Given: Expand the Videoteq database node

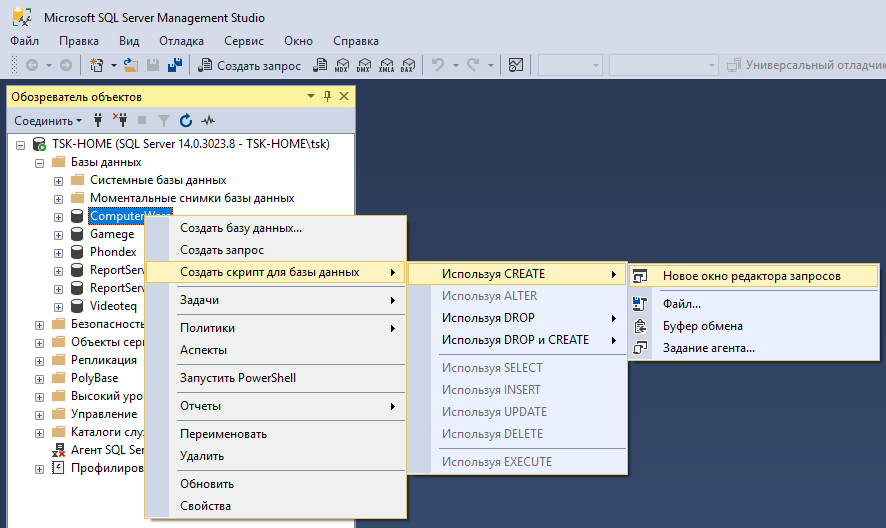Looking at the screenshot, I should click(58, 308).
